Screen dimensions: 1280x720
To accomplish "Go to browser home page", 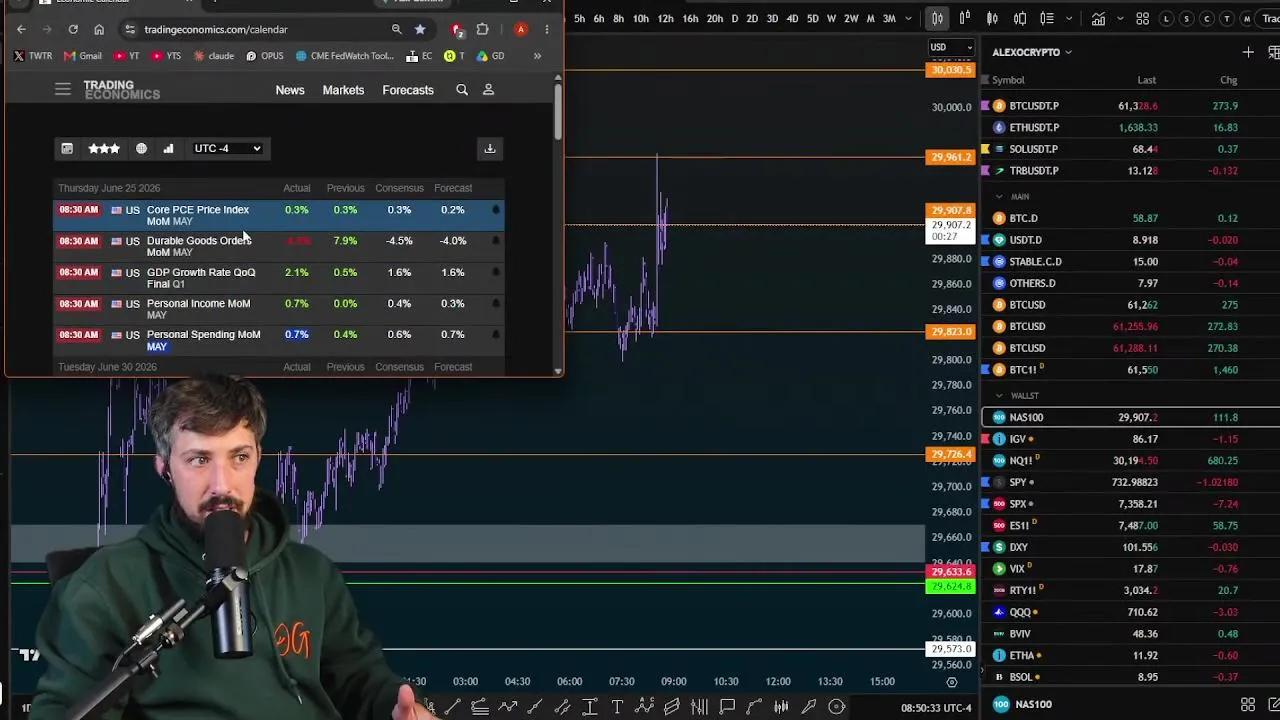I will (x=99, y=29).
